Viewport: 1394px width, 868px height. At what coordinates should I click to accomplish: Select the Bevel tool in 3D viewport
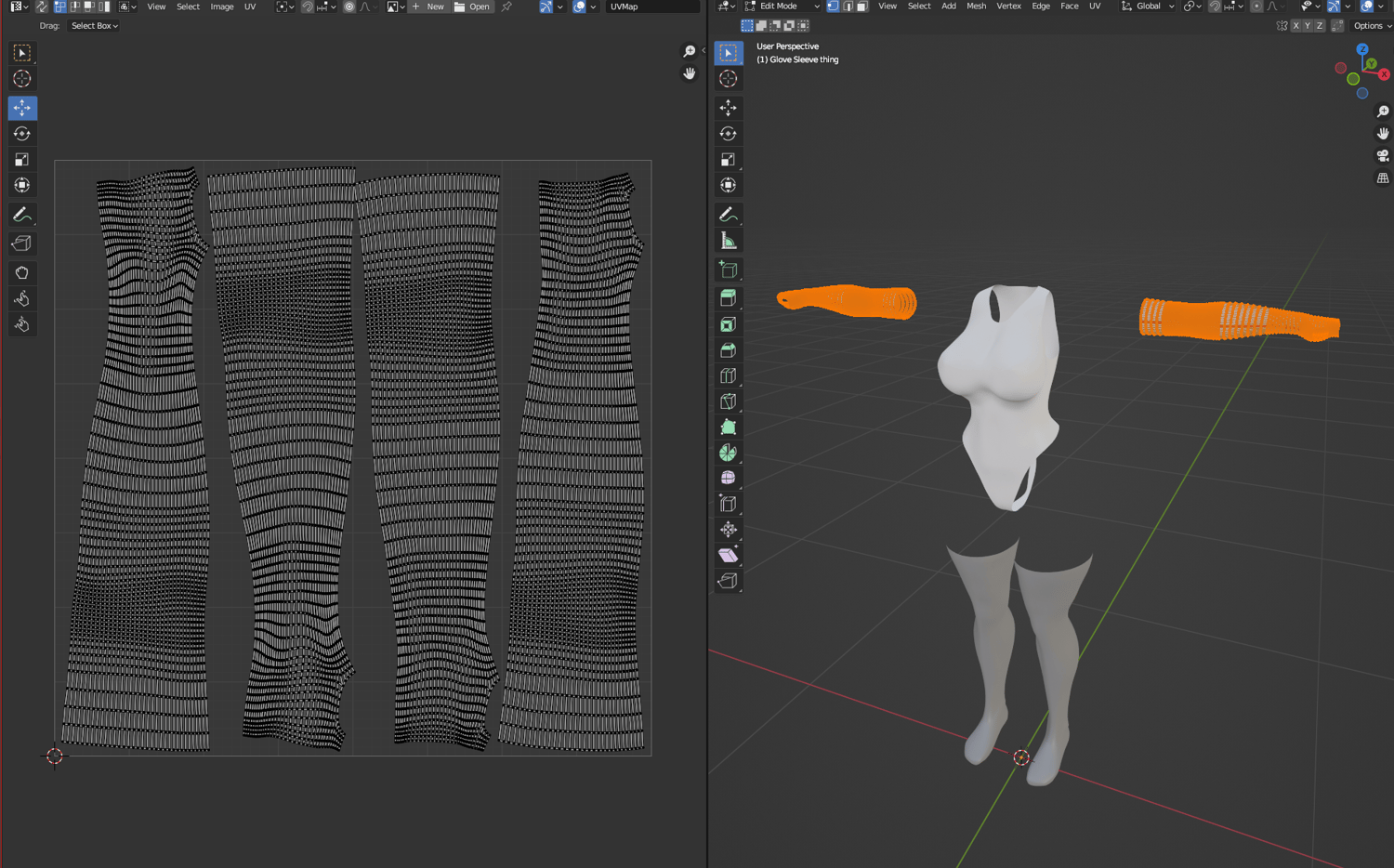click(729, 350)
